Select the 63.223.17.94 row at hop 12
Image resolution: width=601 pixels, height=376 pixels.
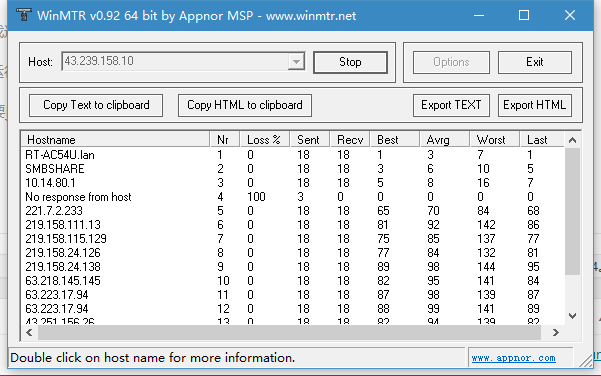[x=292, y=309]
